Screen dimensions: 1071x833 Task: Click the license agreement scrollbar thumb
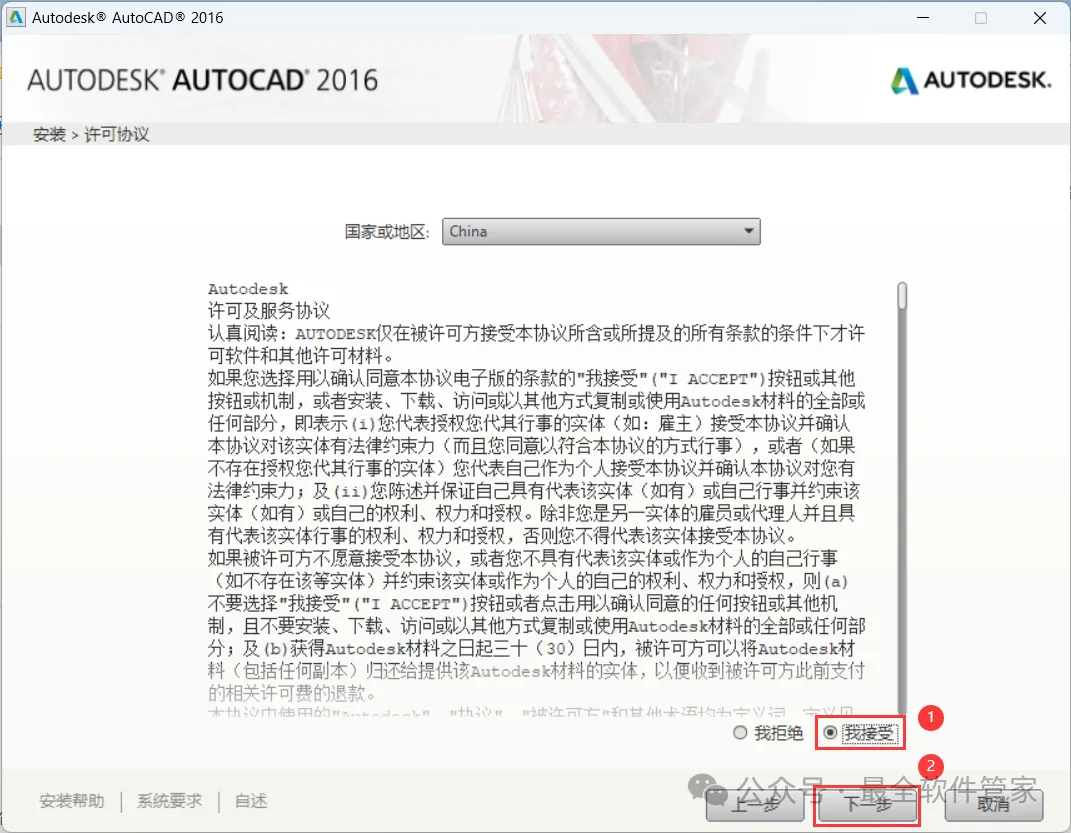pyautogui.click(x=902, y=296)
